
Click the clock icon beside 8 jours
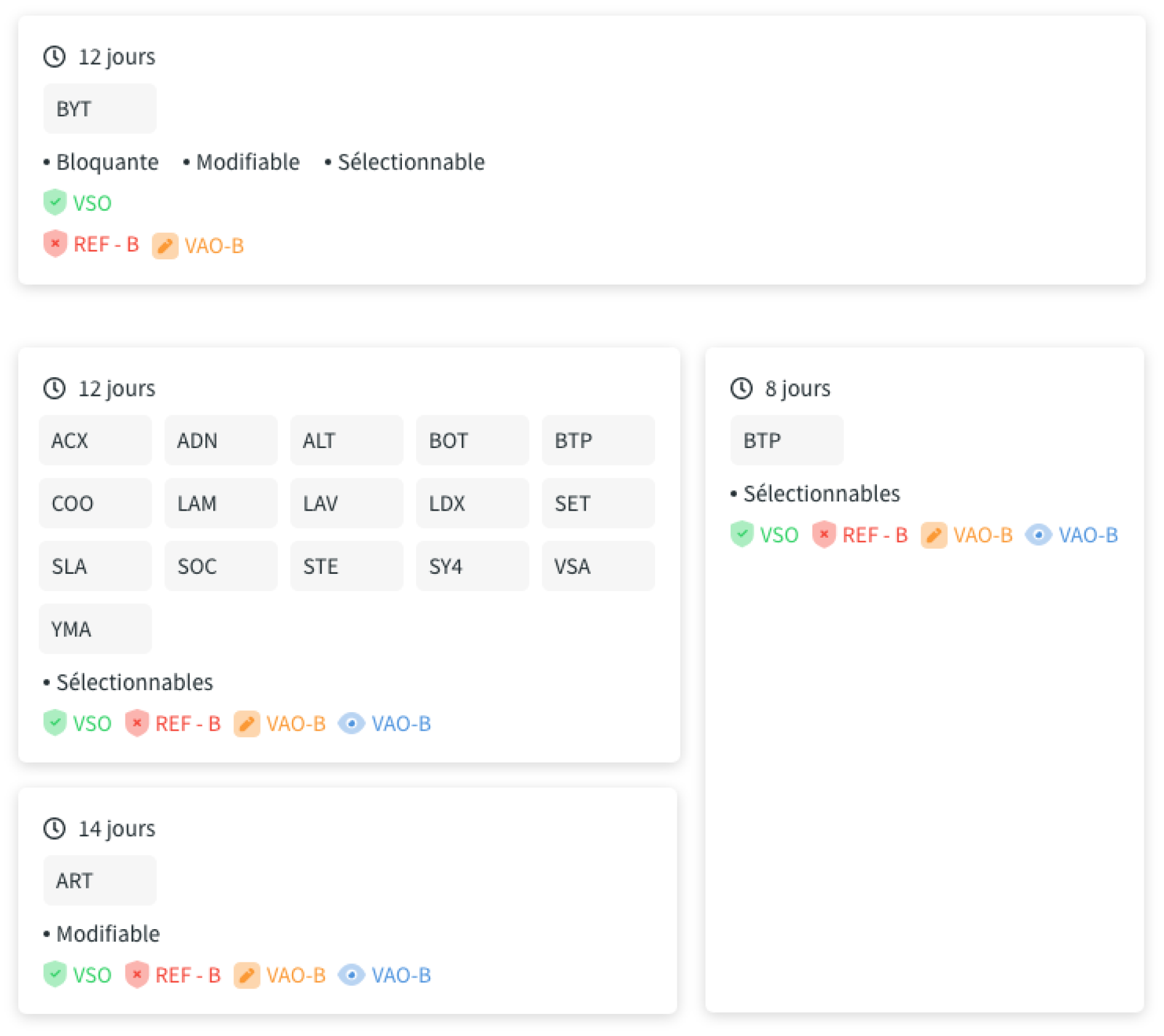[741, 388]
